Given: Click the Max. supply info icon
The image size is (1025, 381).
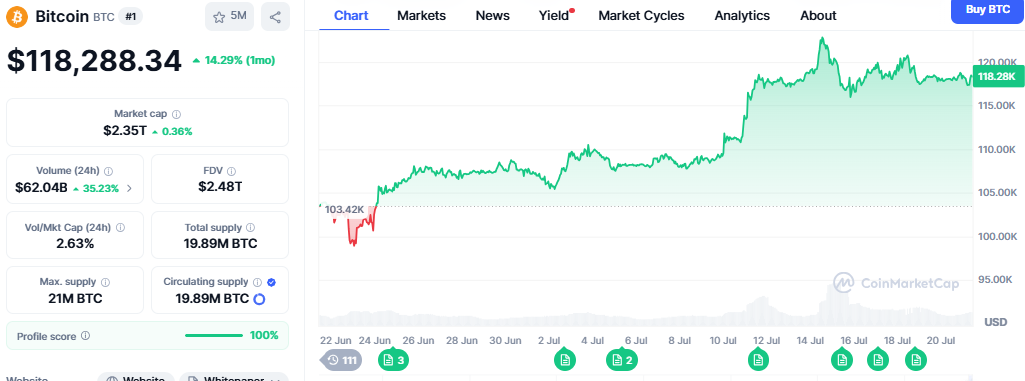Looking at the screenshot, I should click(105, 282).
